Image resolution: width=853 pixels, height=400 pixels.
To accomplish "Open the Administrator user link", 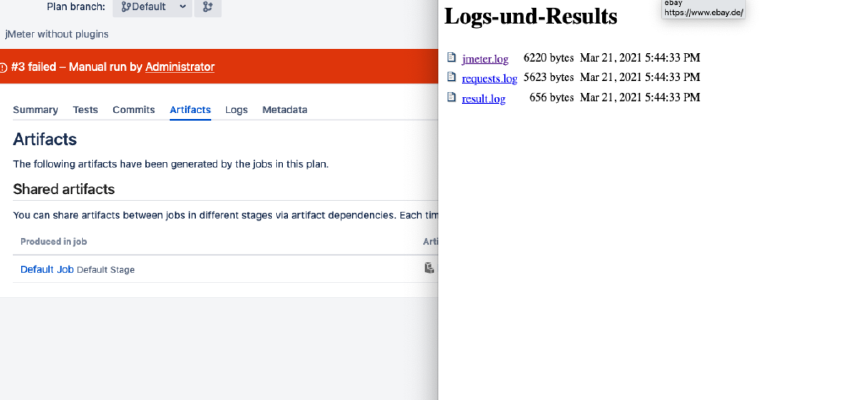I will point(180,67).
